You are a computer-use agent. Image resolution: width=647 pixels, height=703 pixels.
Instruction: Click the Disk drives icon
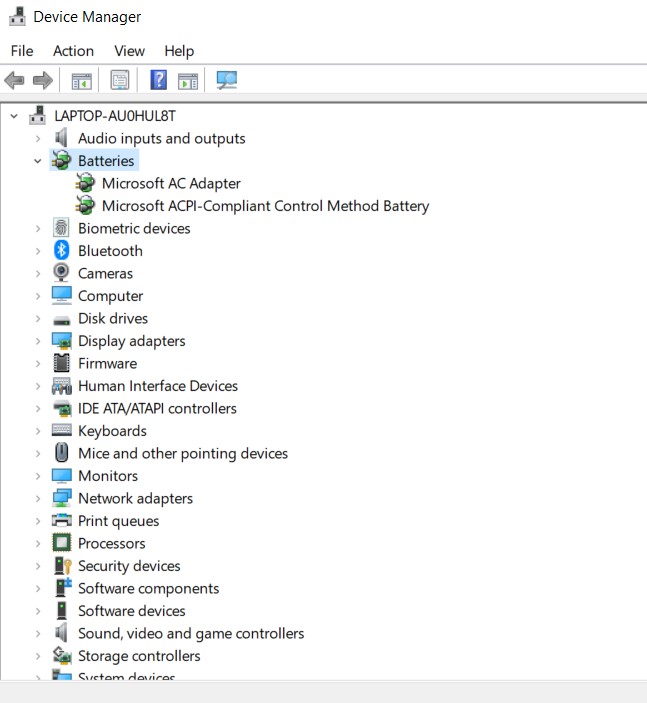61,320
